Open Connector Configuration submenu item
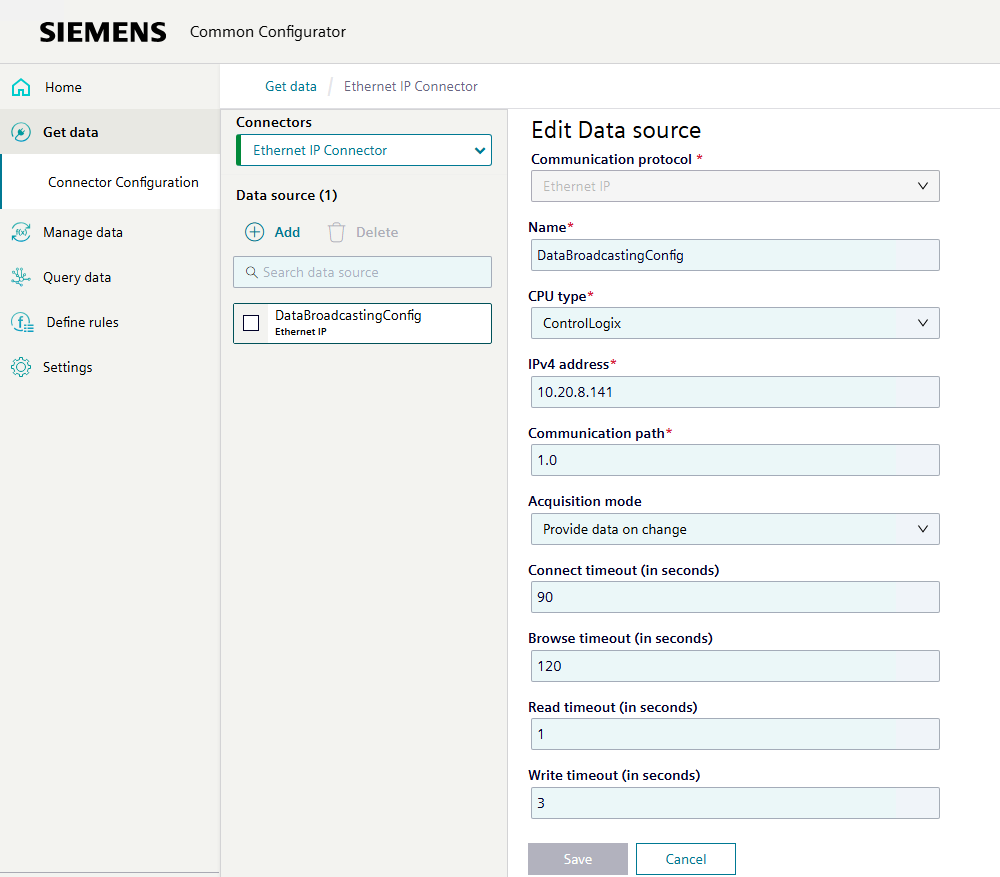Screen dimensions: 1000x877 123,182
